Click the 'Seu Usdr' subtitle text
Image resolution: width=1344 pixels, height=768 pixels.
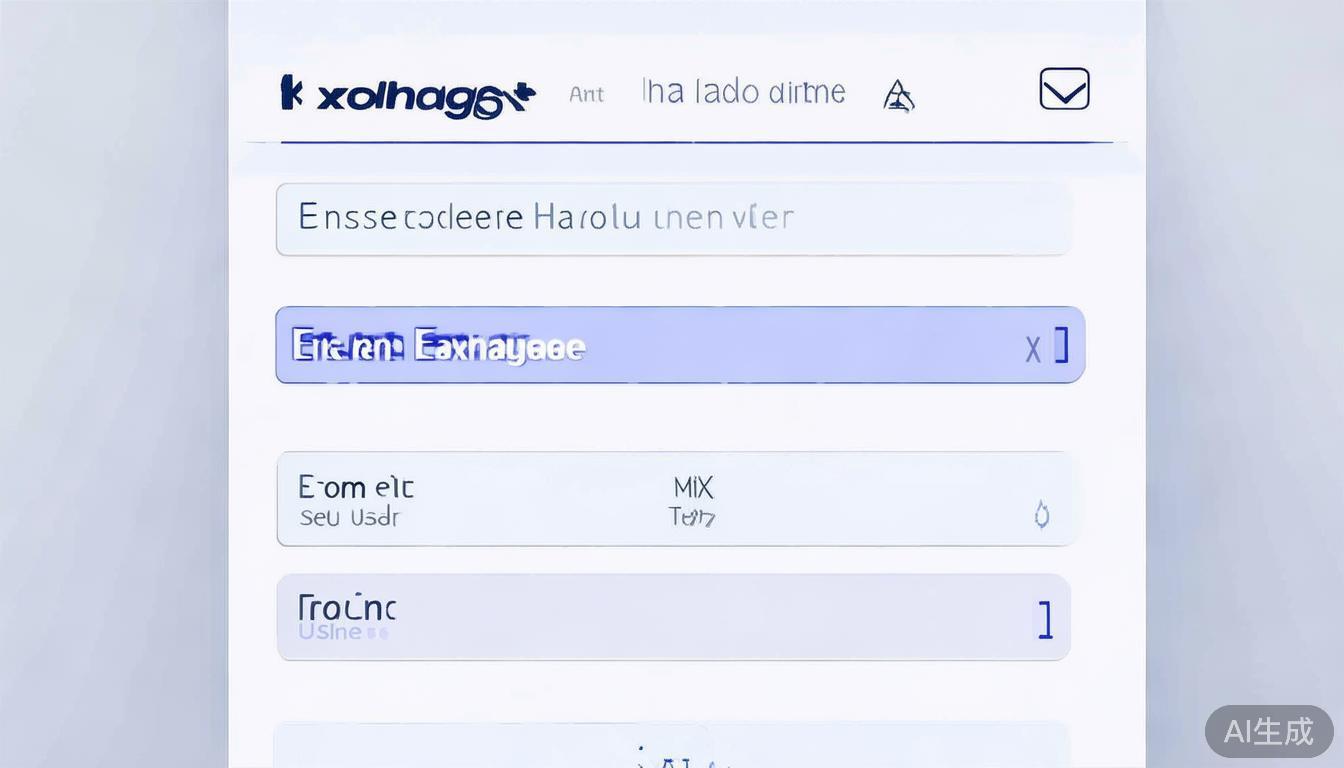pyautogui.click(x=349, y=518)
